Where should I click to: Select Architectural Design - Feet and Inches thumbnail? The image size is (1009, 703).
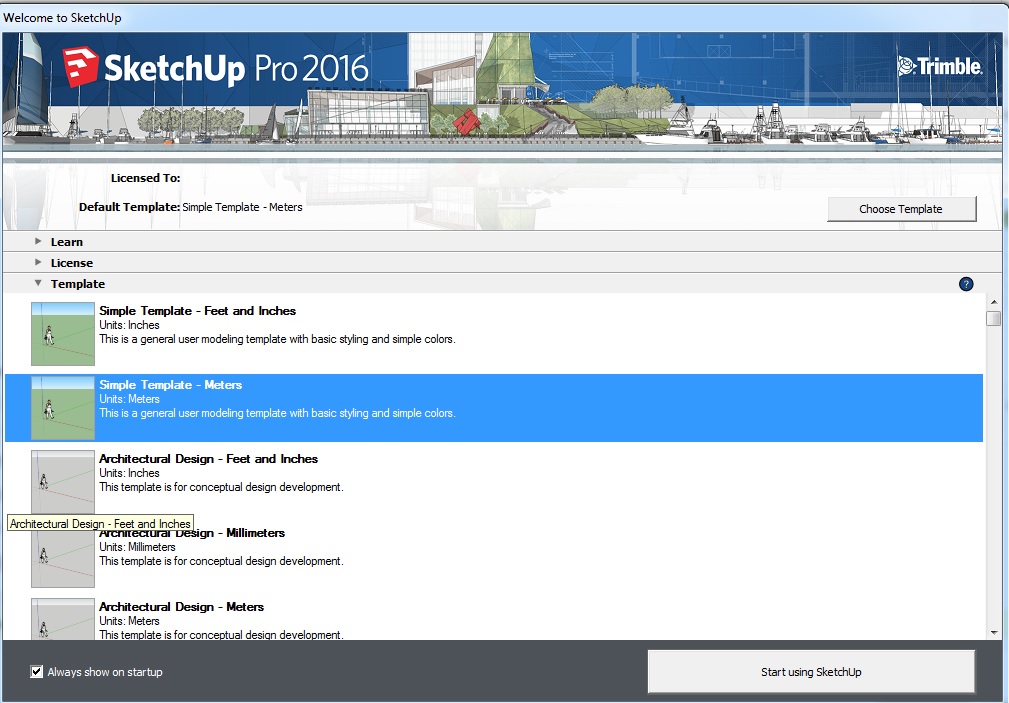63,482
